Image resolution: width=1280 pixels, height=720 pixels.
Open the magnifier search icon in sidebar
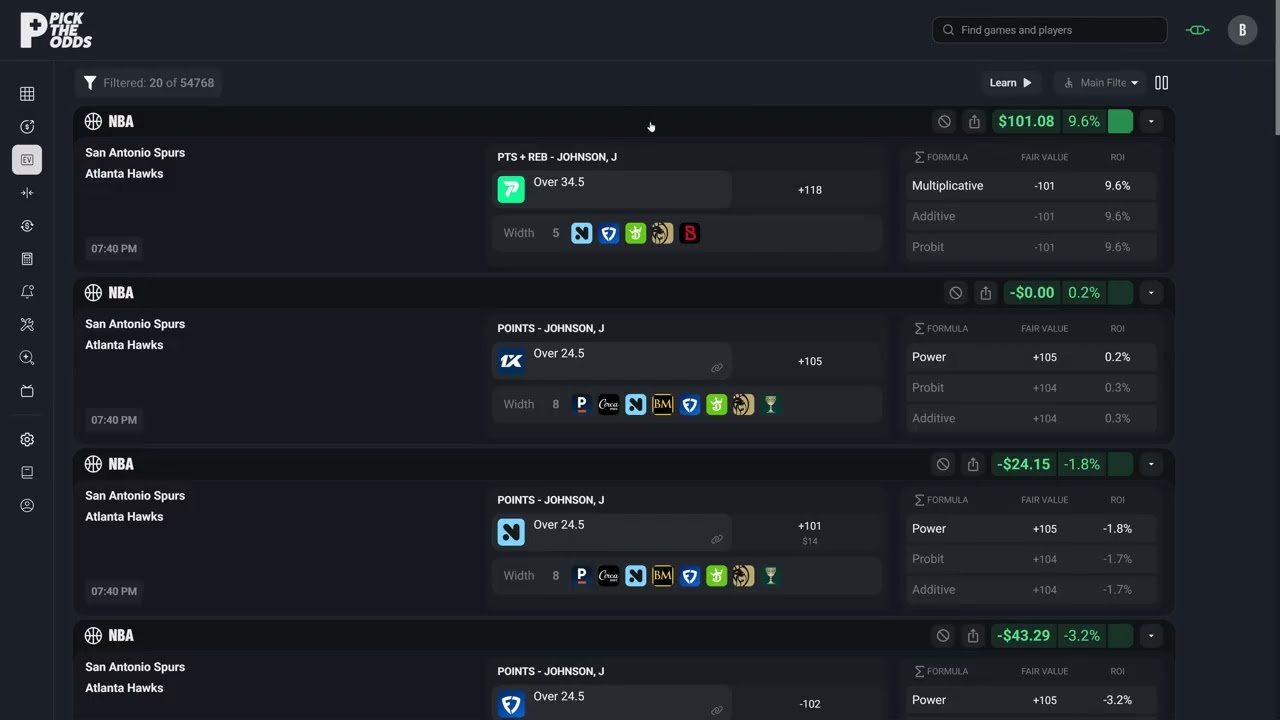coord(27,358)
